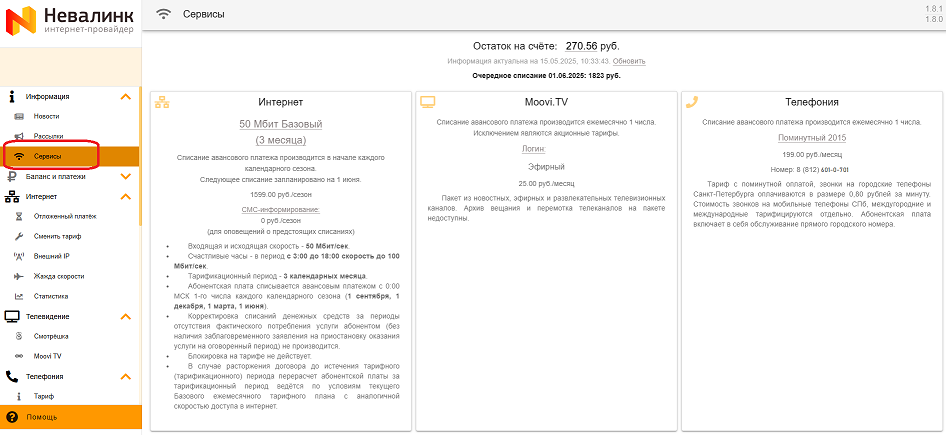Open the Помощь help button
This screenshot has height=435, width=946.
pos(40,416)
